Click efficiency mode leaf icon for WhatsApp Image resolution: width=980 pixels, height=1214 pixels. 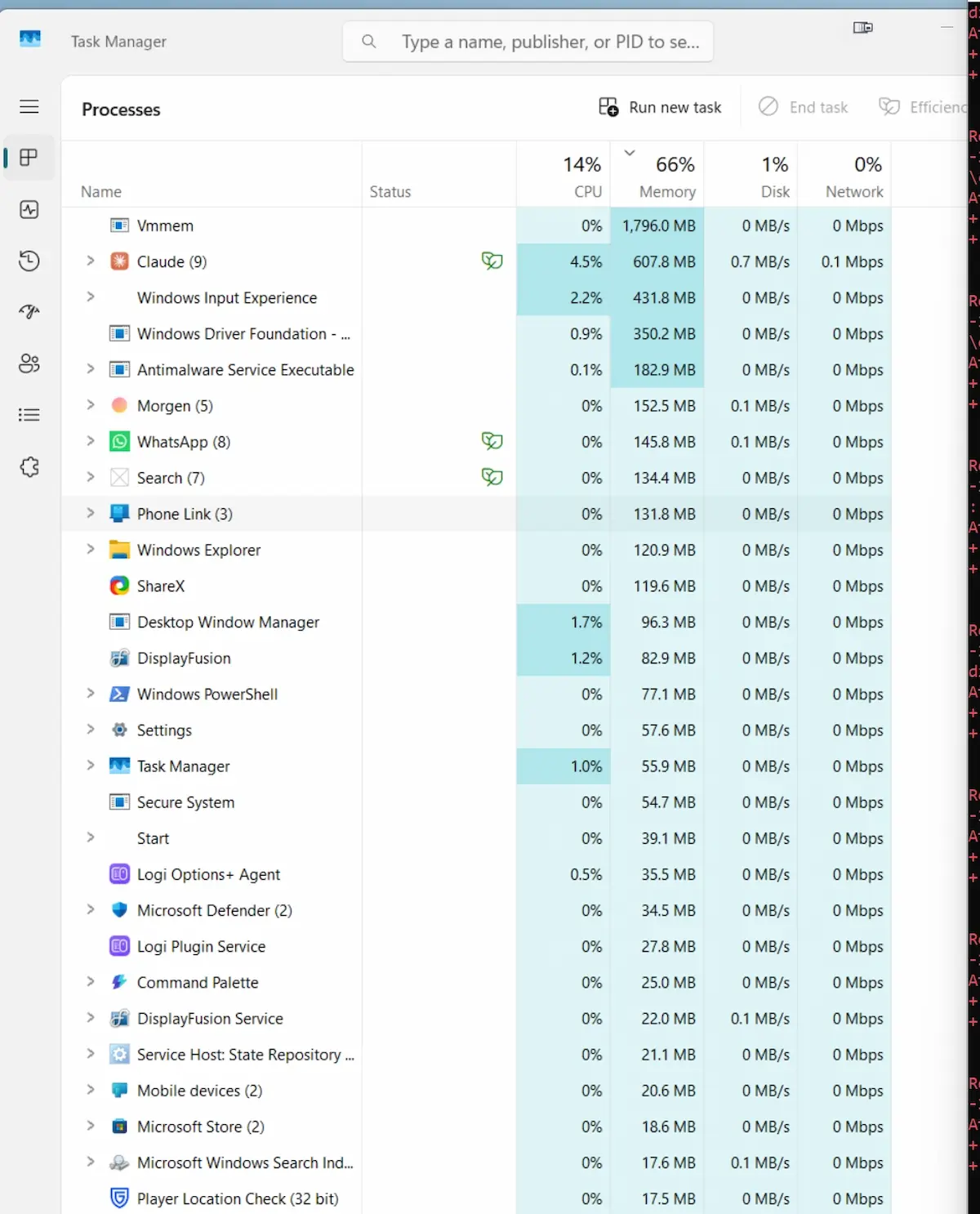coord(492,441)
